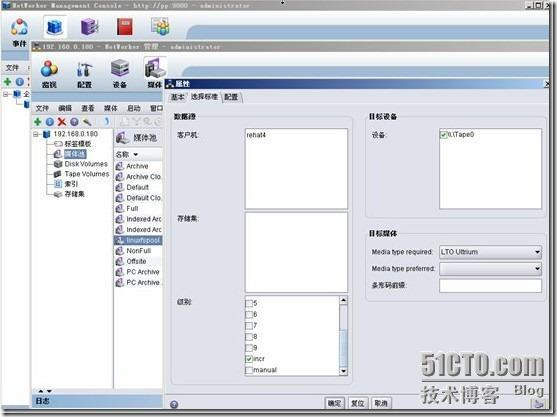The width and height of the screenshot is (557, 417).
Task: Switch to the 基本 tab
Action: coord(177,97)
